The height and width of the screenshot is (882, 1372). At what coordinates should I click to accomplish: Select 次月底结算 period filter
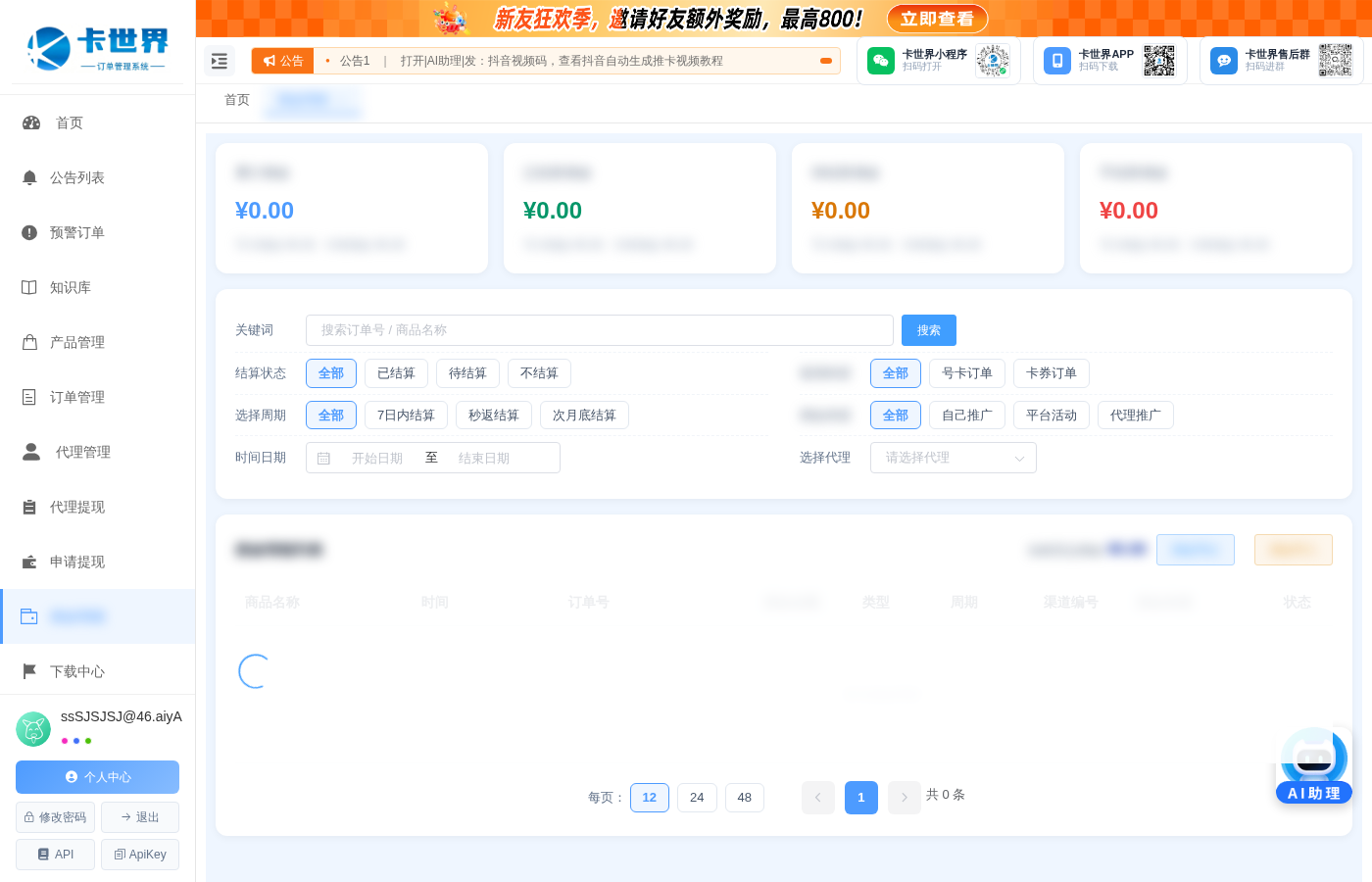tap(584, 416)
